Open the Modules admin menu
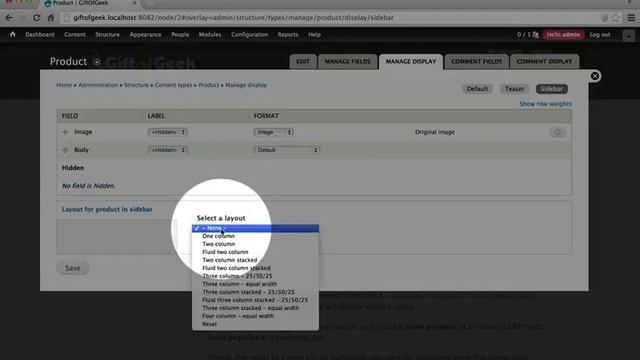The image size is (640, 360). [x=210, y=35]
